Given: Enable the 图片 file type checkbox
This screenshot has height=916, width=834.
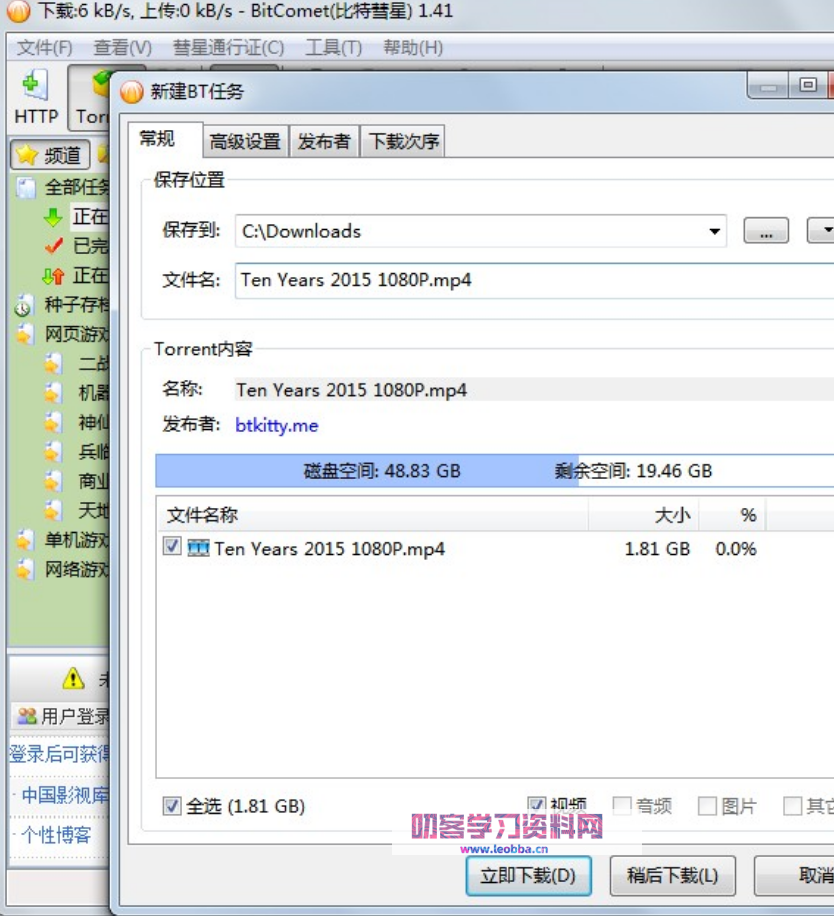Looking at the screenshot, I should pos(707,805).
